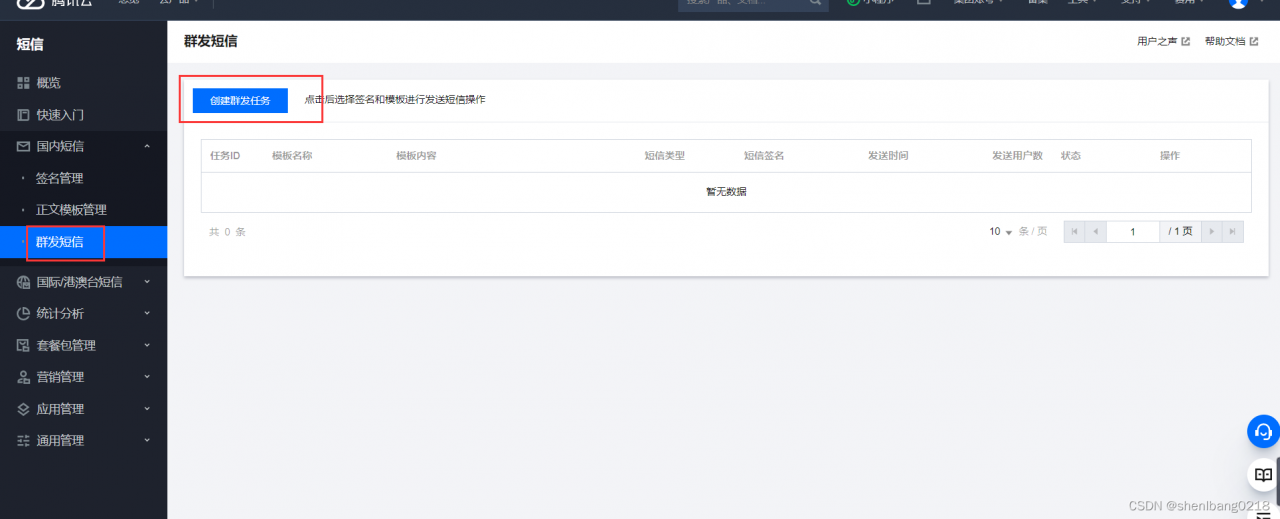
Task: Collapse the 国内短信 menu chevron
Action: (x=147, y=146)
